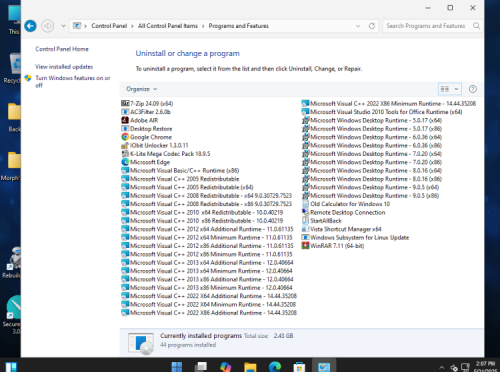Open Control Panel Home link

coord(62,49)
